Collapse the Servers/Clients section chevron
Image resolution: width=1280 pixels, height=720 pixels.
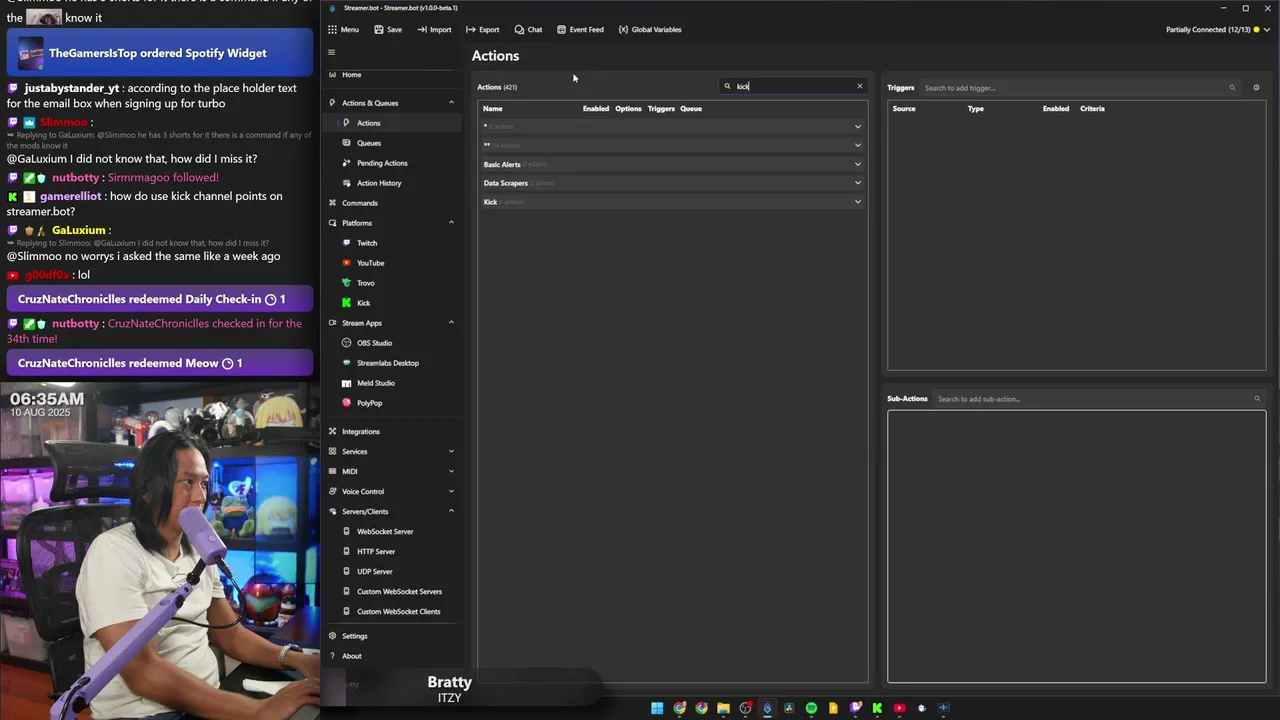pos(451,511)
